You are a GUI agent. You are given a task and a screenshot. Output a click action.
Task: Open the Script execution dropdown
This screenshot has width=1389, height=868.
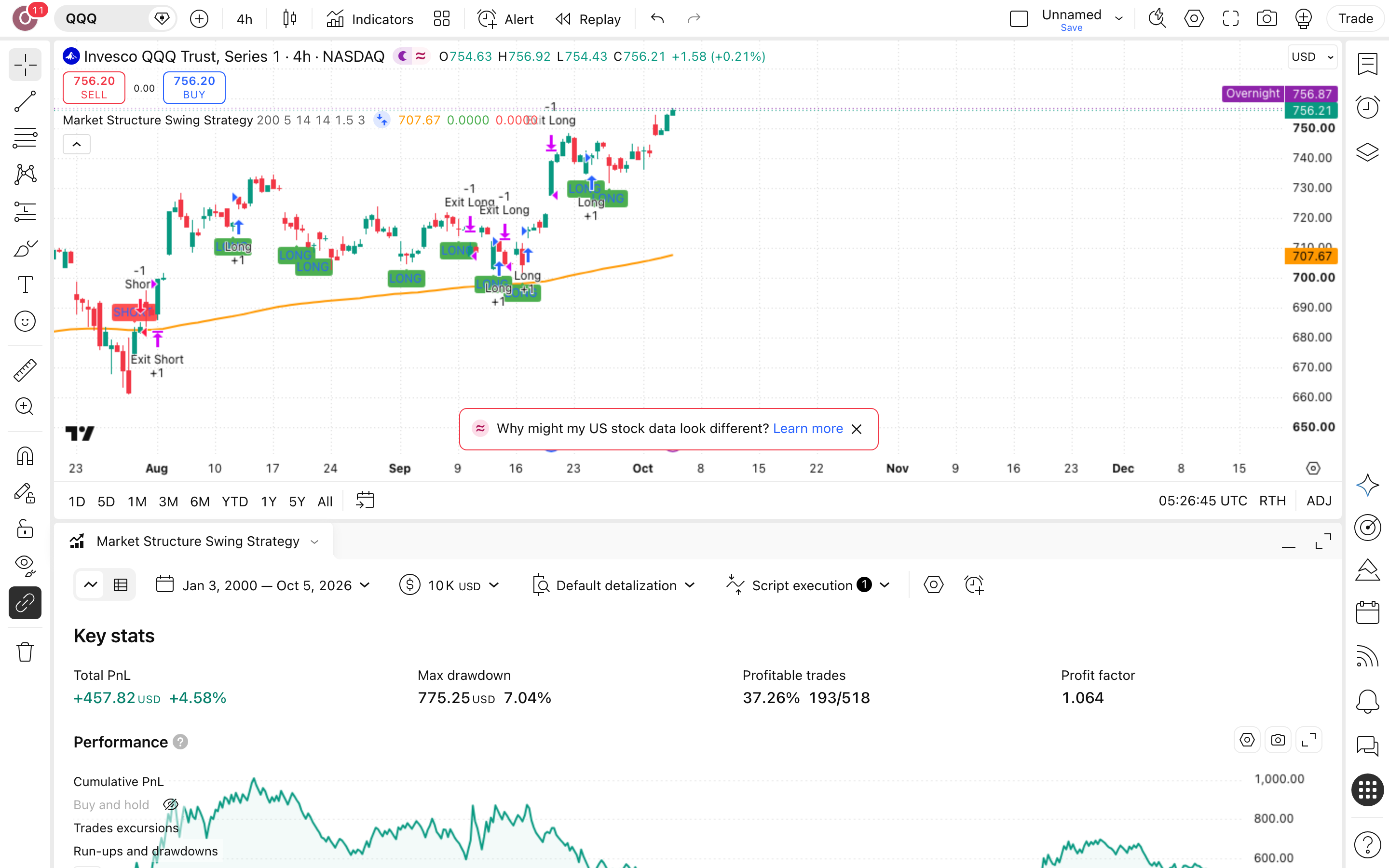coord(807,585)
